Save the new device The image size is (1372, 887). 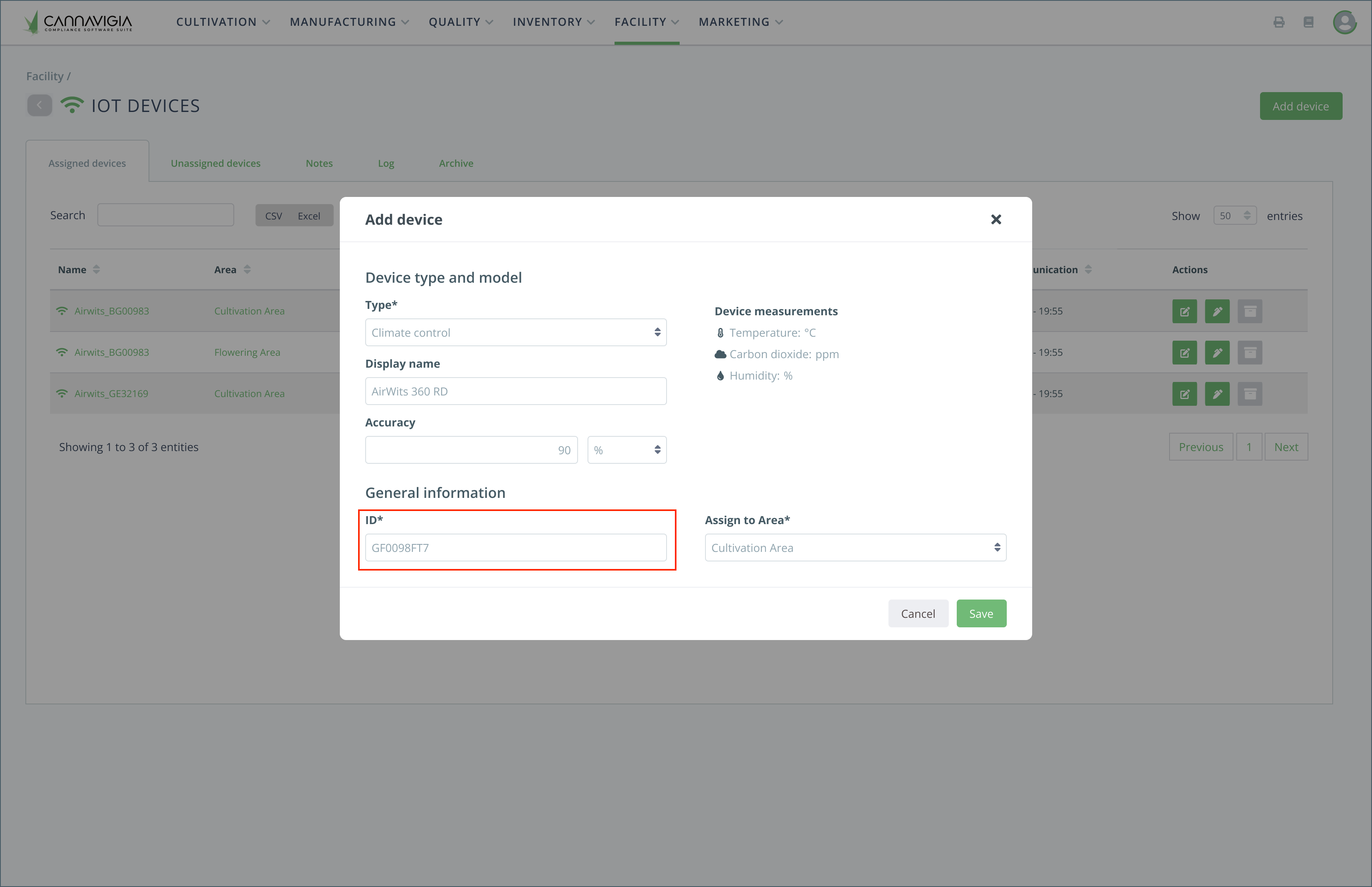pyautogui.click(x=981, y=613)
